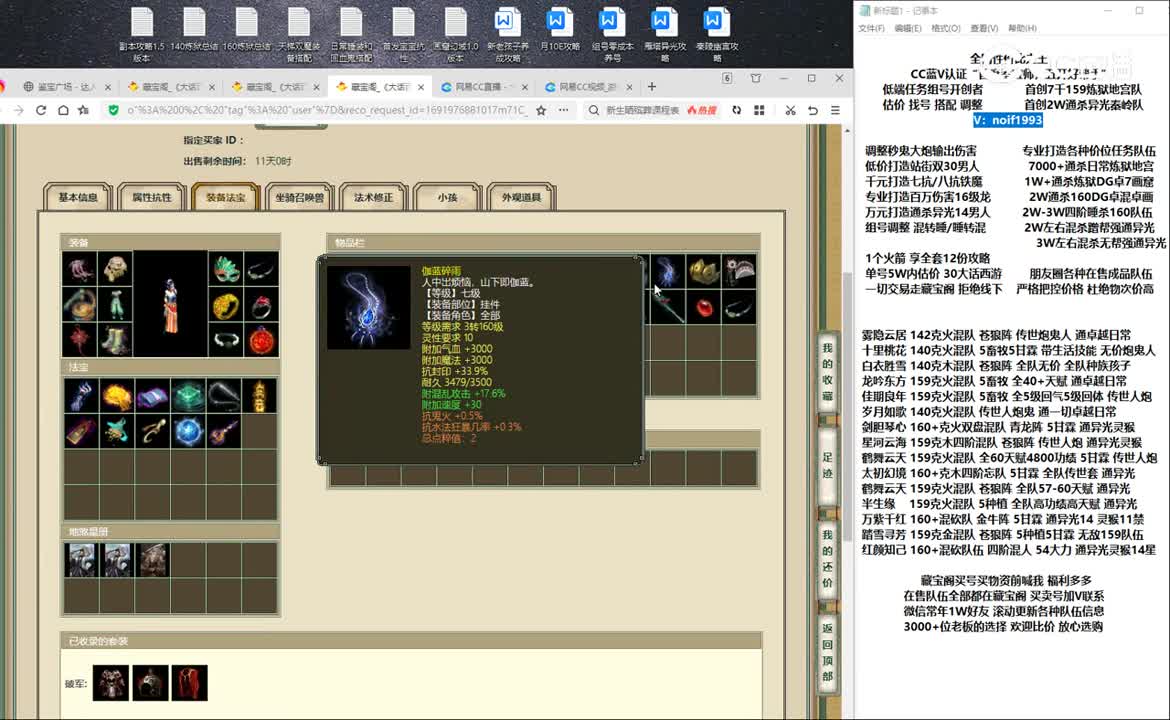Image resolution: width=1170 pixels, height=720 pixels.
Task: Open the browser hamburger menu
Action: point(835,110)
